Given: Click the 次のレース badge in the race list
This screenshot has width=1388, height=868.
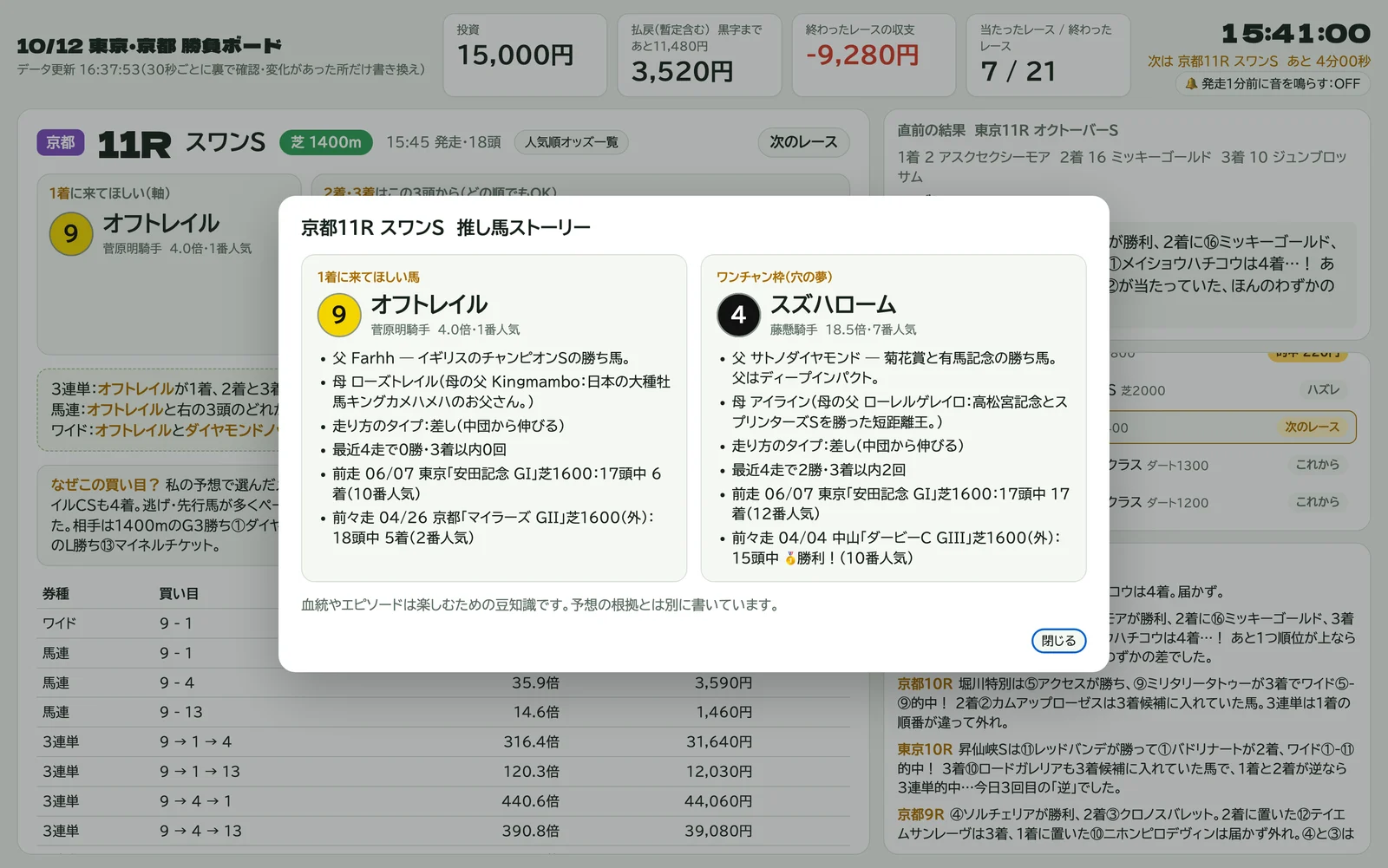Looking at the screenshot, I should click(1312, 427).
